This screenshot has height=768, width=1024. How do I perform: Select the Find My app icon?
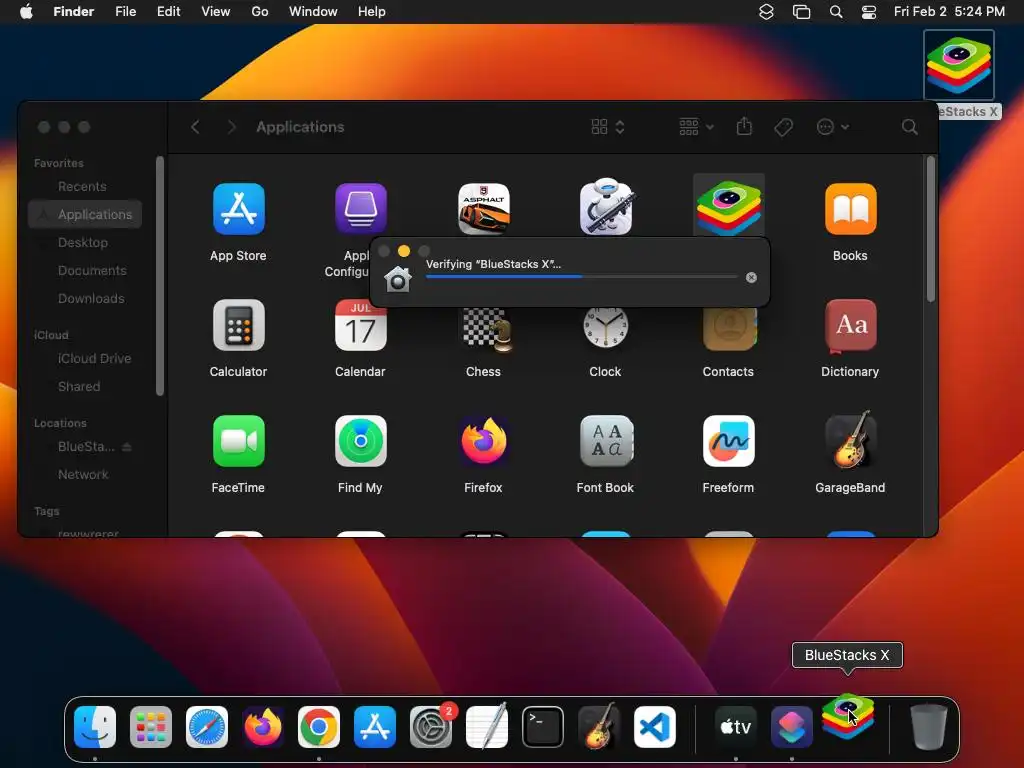360,441
